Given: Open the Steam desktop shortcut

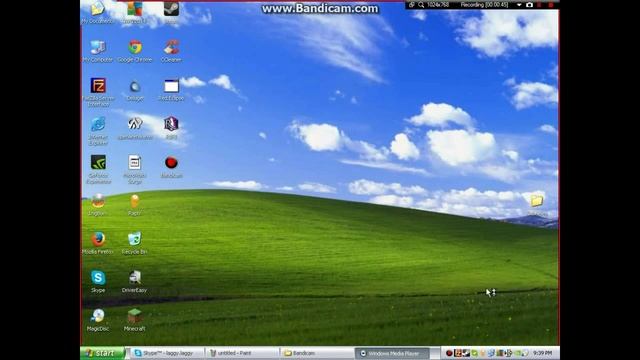Looking at the screenshot, I should pyautogui.click(x=171, y=12).
